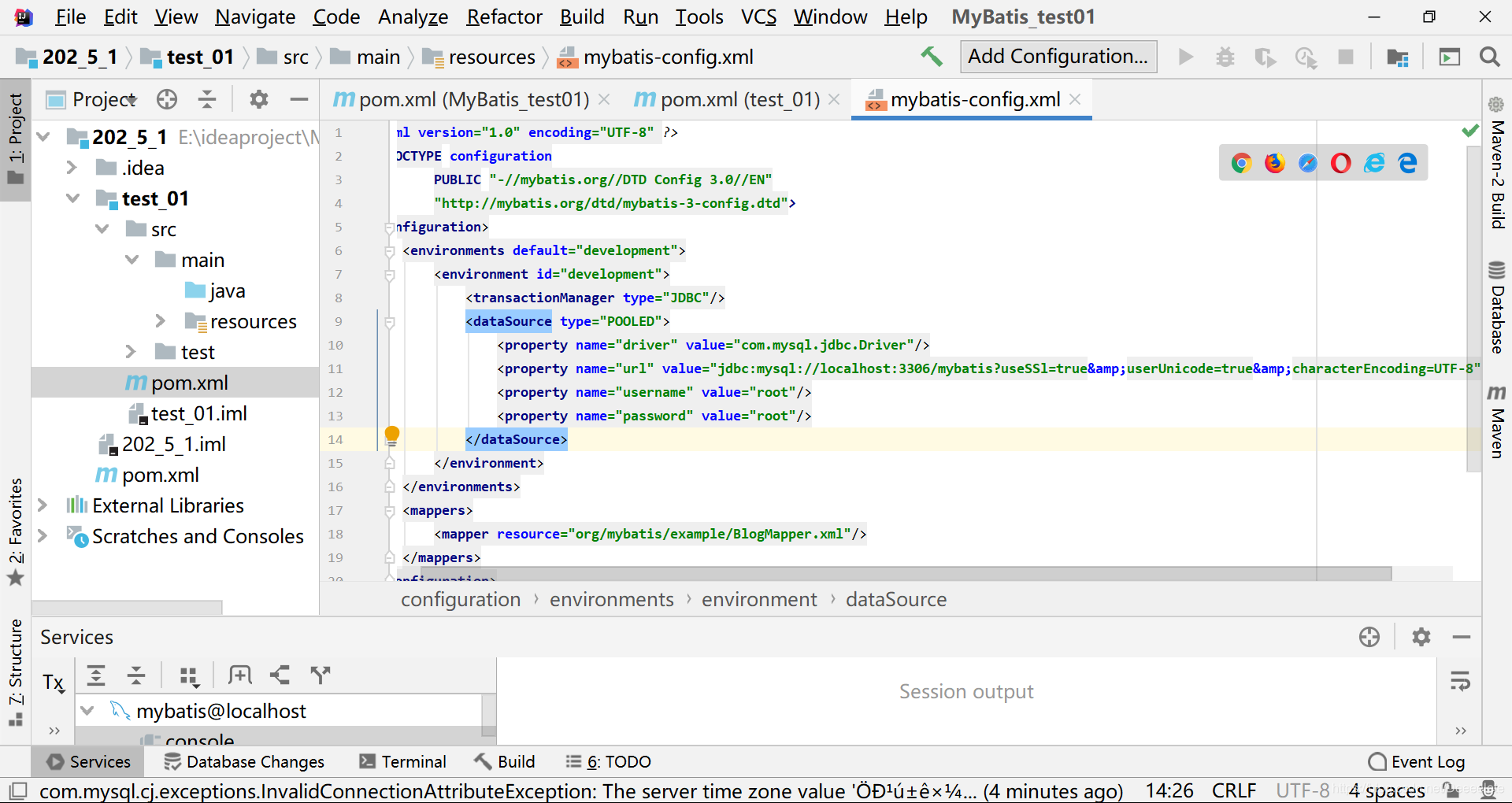Image resolution: width=1512 pixels, height=803 pixels.
Task: Click the Select Run/Debug frame icon in toolbar
Action: pos(1449,57)
